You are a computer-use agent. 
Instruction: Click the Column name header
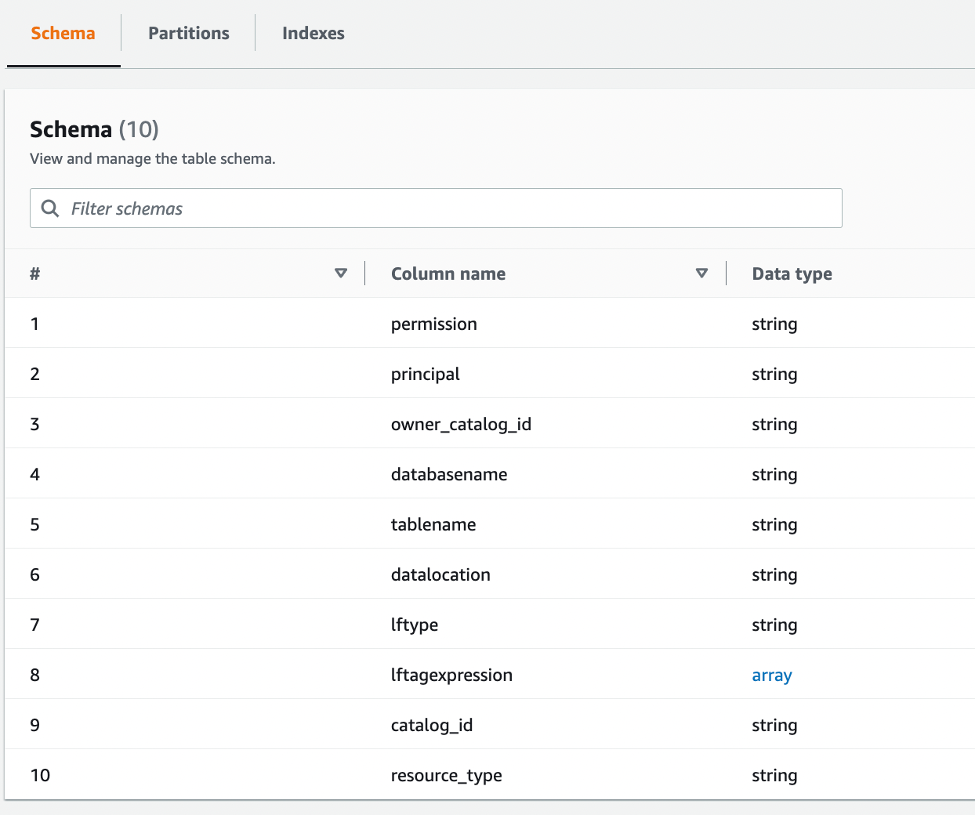(x=448, y=274)
